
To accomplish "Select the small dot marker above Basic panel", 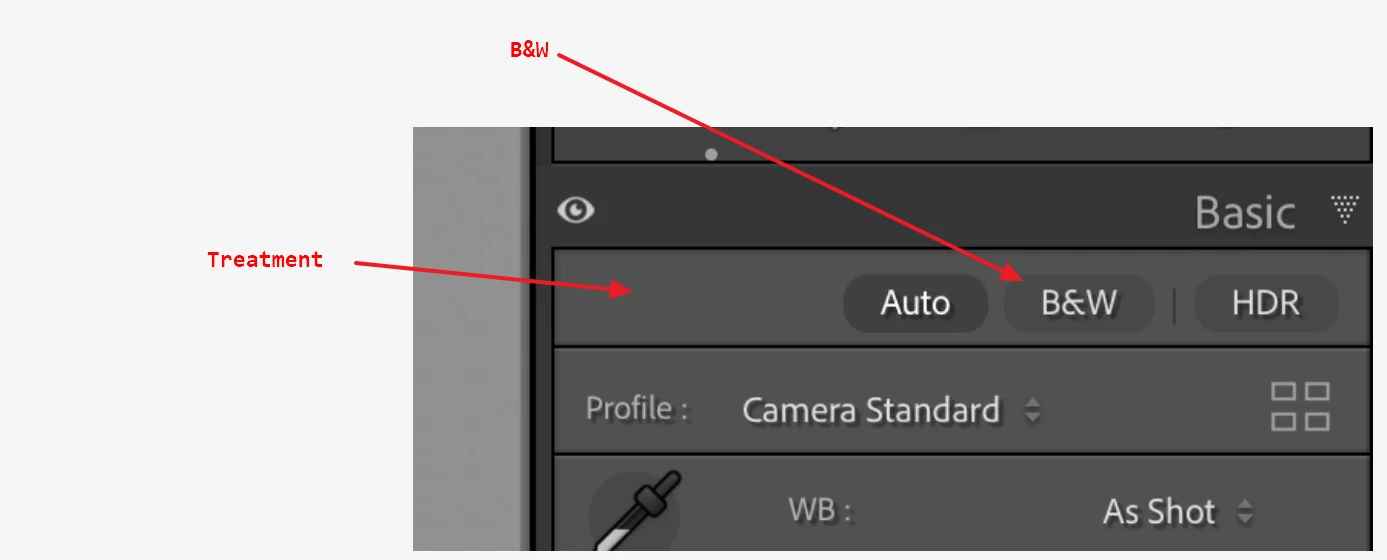I will coord(711,154).
